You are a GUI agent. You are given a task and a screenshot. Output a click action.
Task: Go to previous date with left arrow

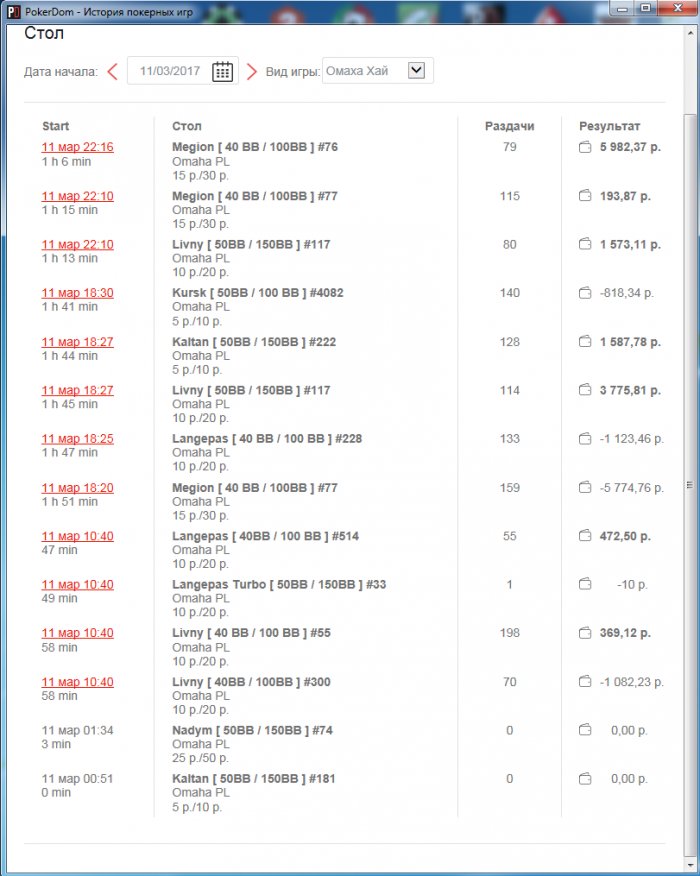(x=112, y=71)
